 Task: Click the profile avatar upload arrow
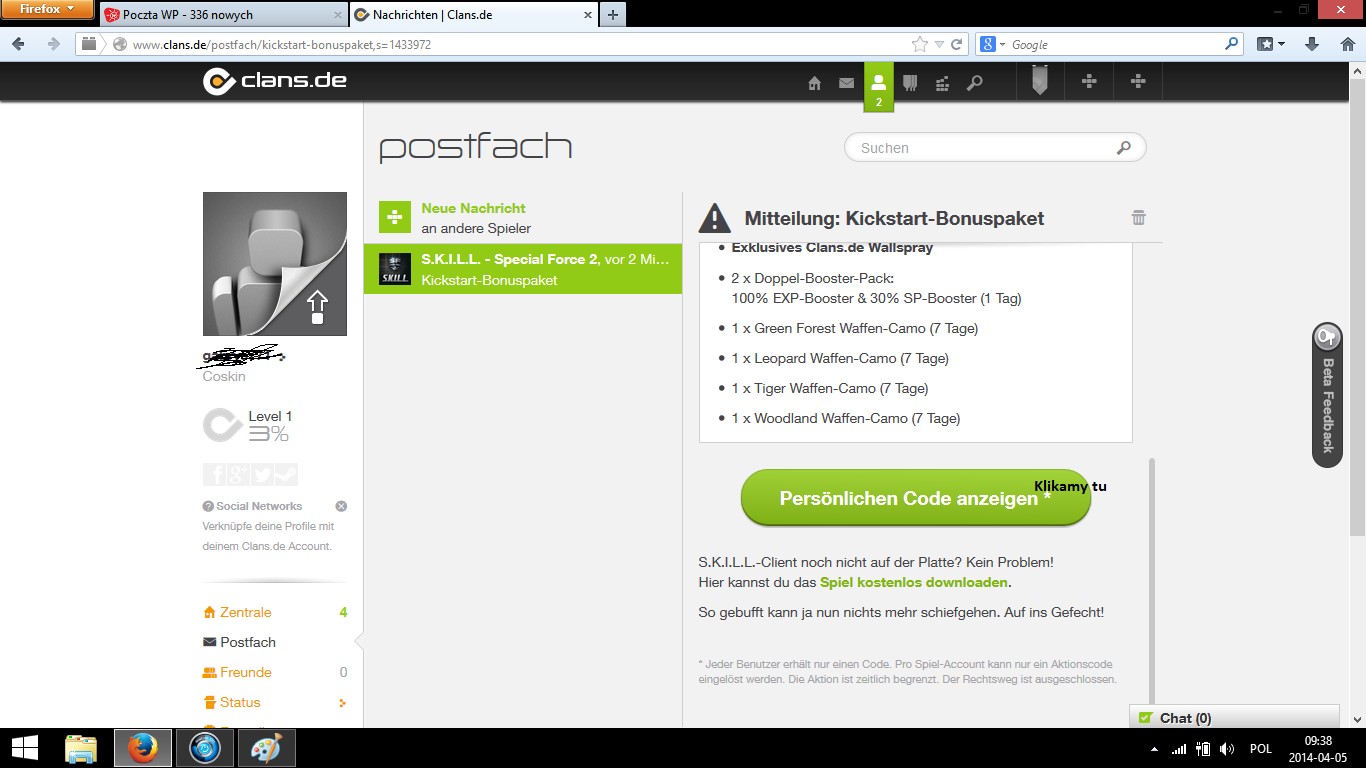(317, 307)
